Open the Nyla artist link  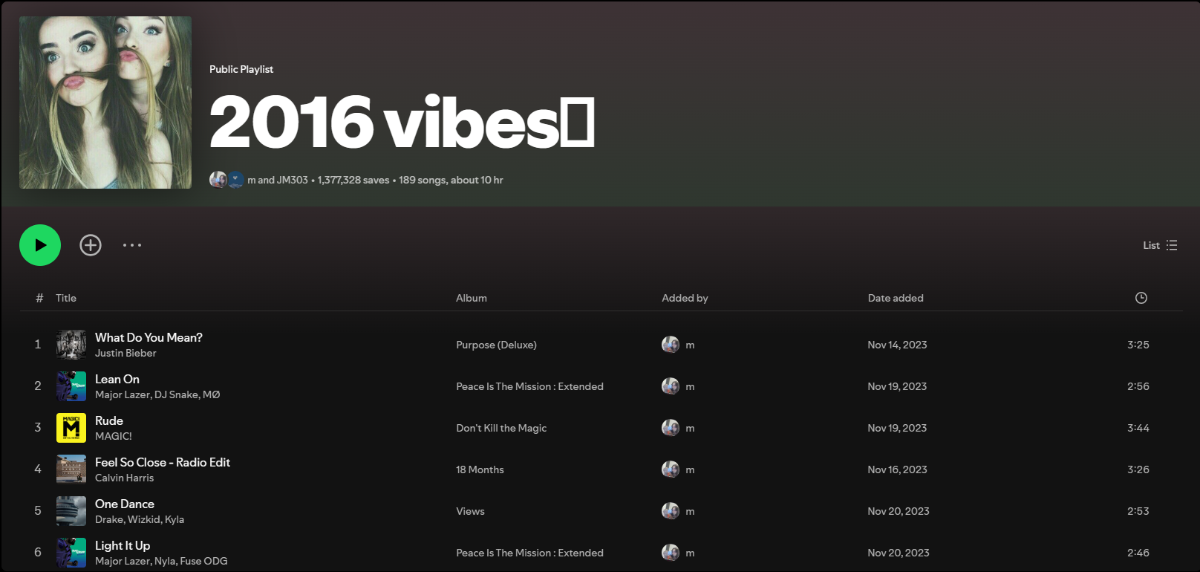(165, 561)
